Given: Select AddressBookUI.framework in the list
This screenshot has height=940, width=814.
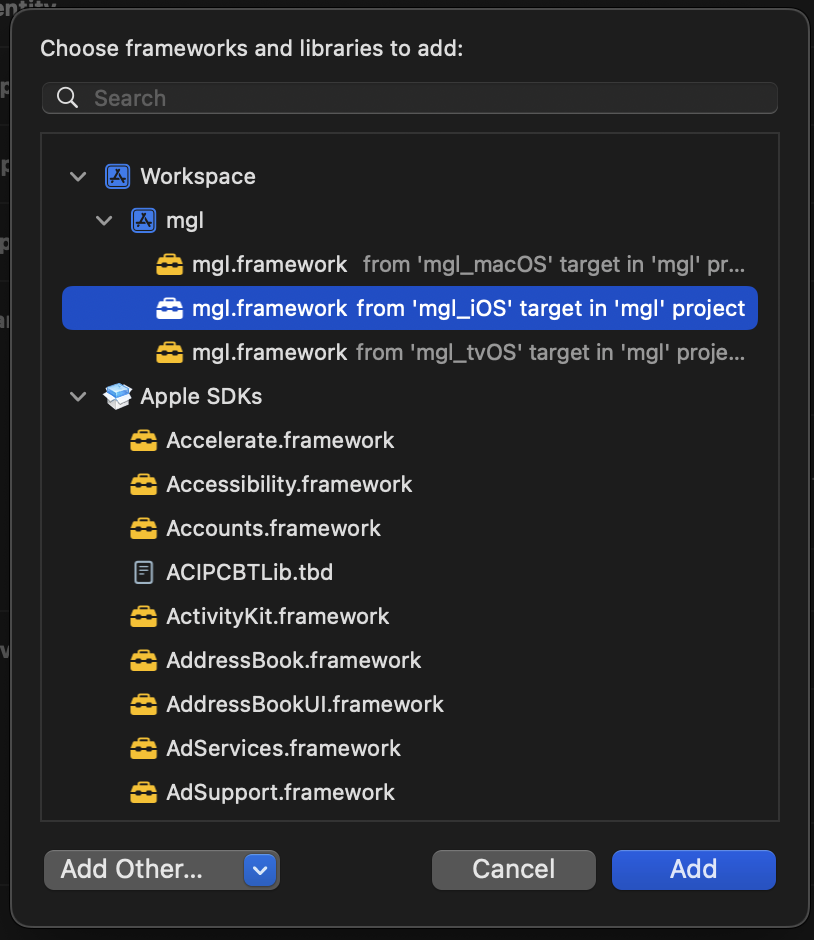Looking at the screenshot, I should 410,704.
